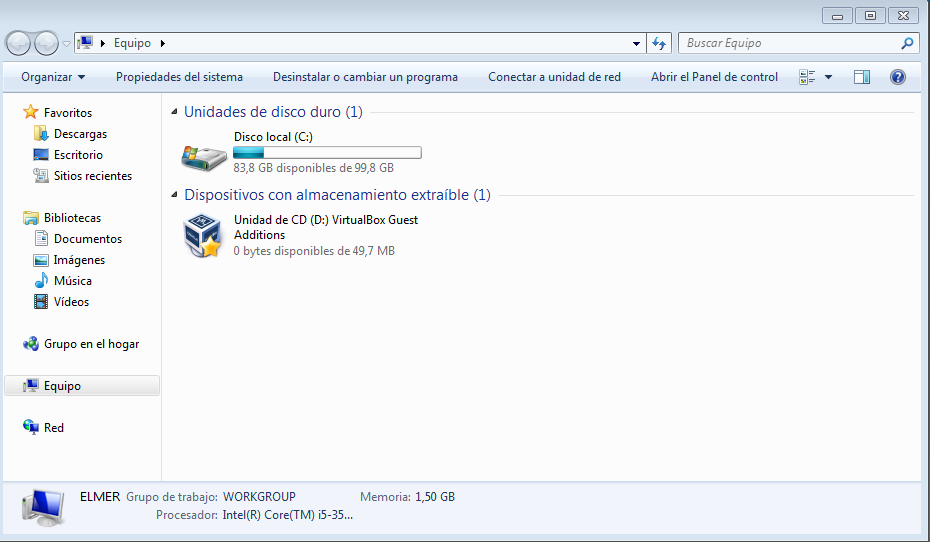Viewport: 930px width, 542px height.
Task: Click Equipo breadcrumb in address bar
Action: point(132,43)
